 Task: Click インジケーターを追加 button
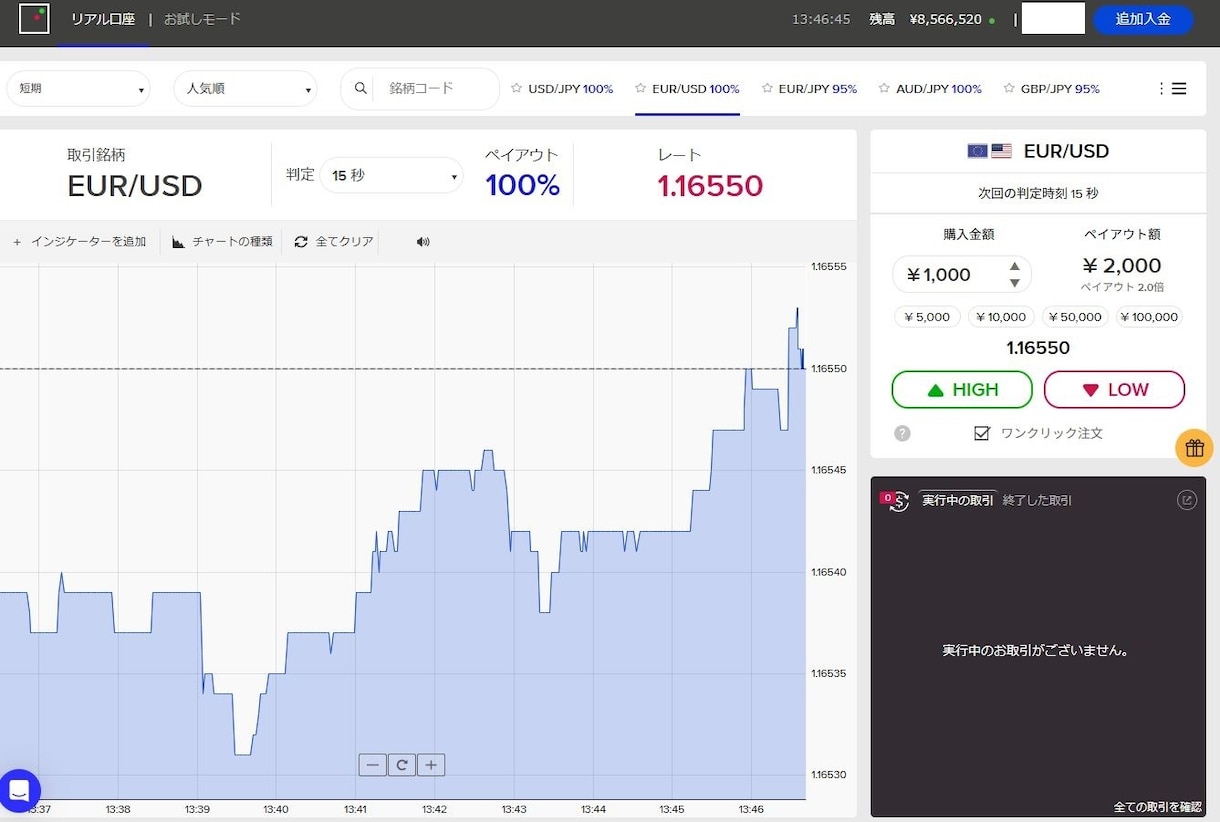click(x=80, y=241)
